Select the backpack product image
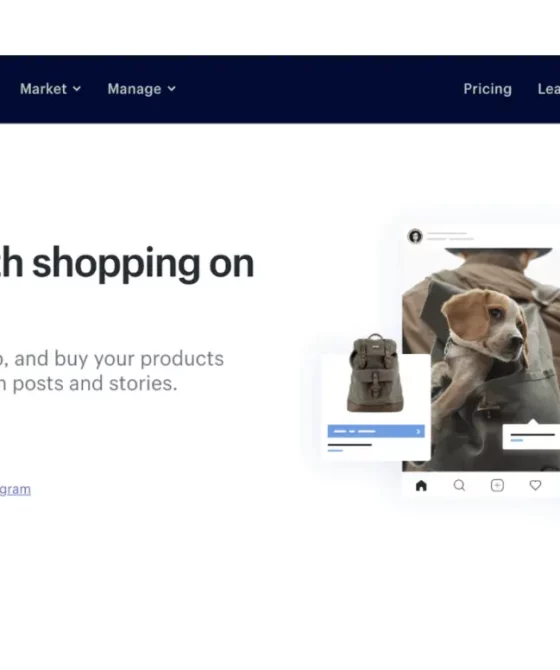The width and height of the screenshot is (560, 670). pos(375,373)
